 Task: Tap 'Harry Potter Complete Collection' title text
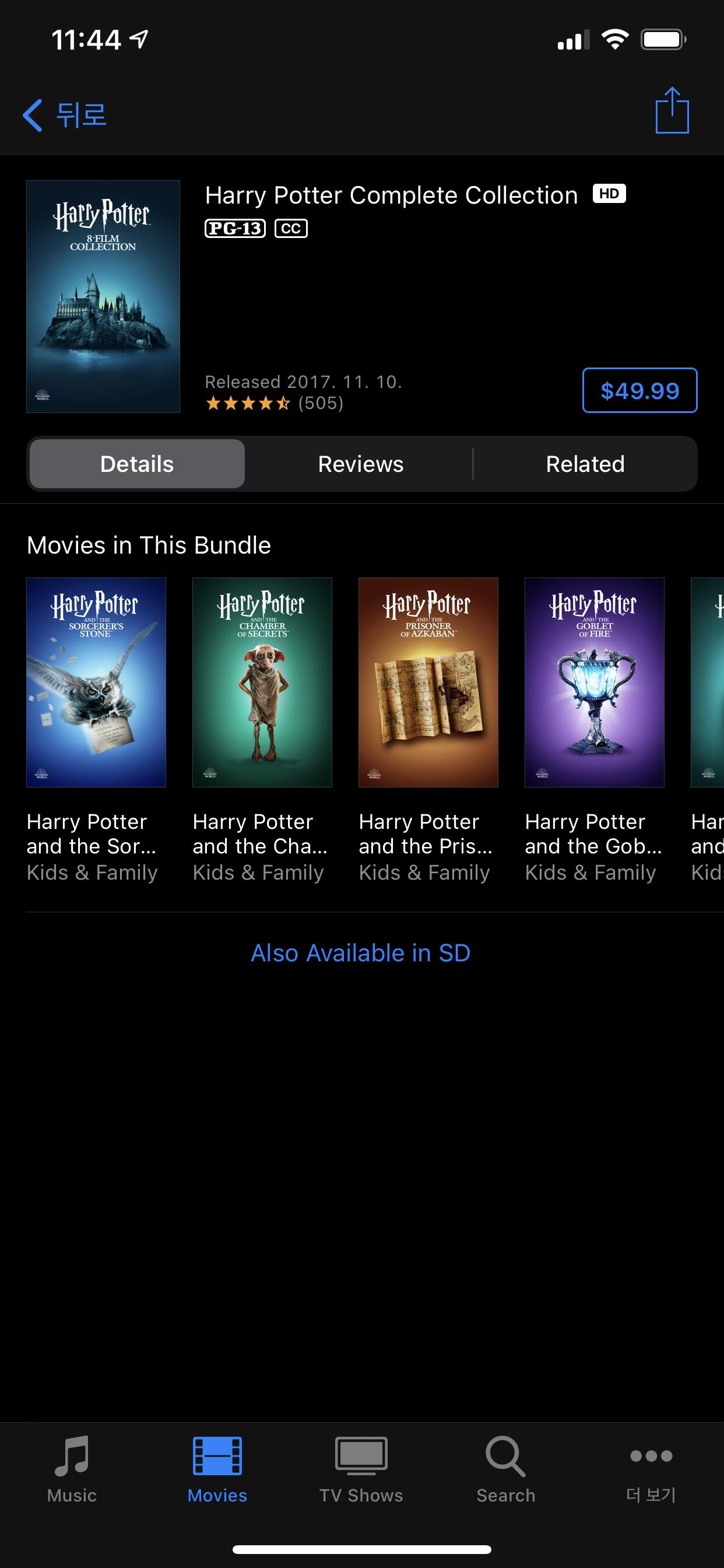click(391, 195)
